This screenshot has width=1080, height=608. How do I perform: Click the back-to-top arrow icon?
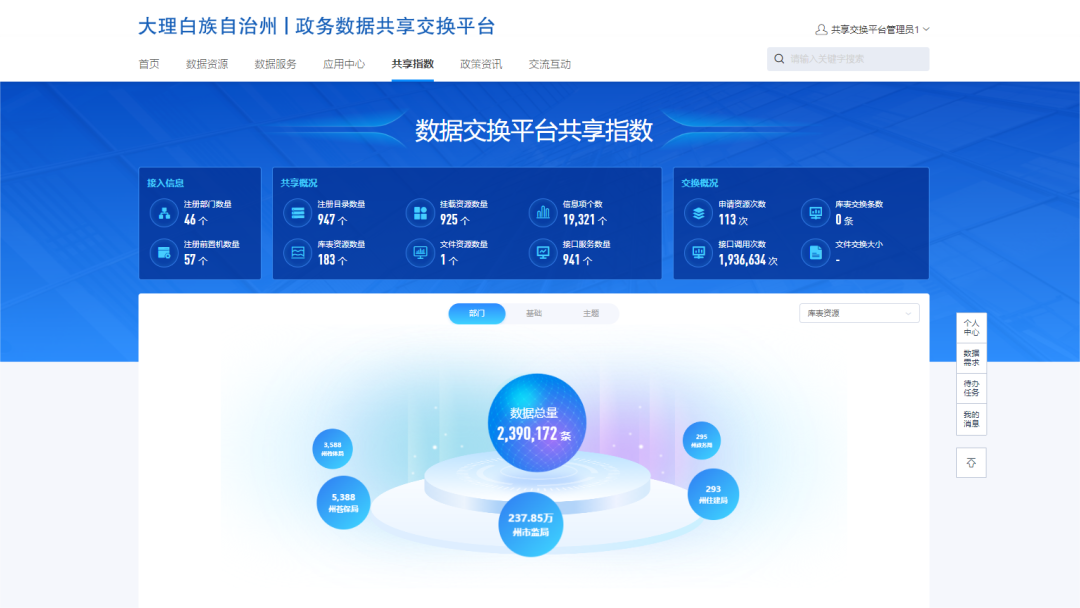[x=971, y=462]
